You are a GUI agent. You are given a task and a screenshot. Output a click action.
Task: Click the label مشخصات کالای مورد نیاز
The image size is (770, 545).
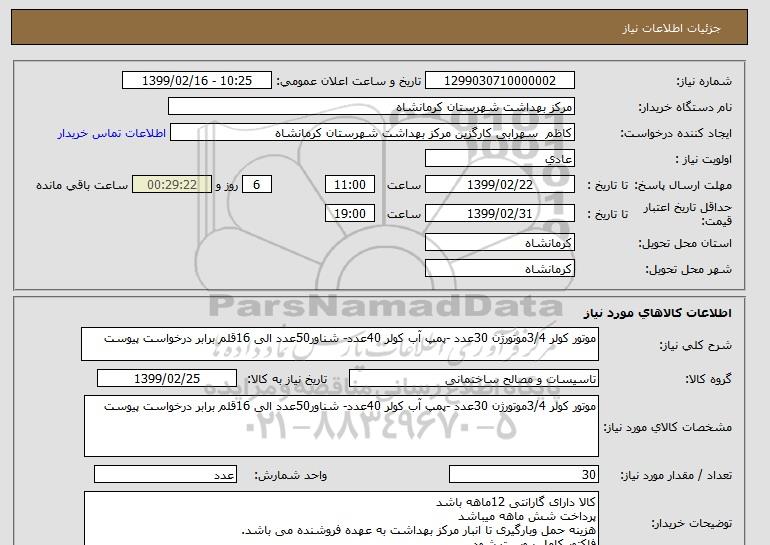(667, 427)
